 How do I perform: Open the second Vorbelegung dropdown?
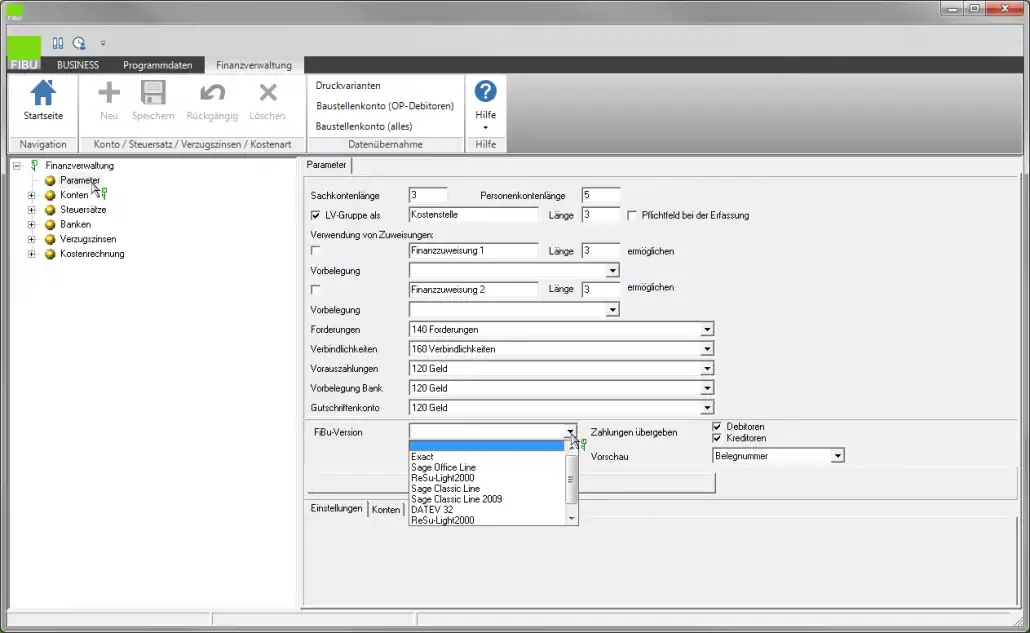click(612, 309)
